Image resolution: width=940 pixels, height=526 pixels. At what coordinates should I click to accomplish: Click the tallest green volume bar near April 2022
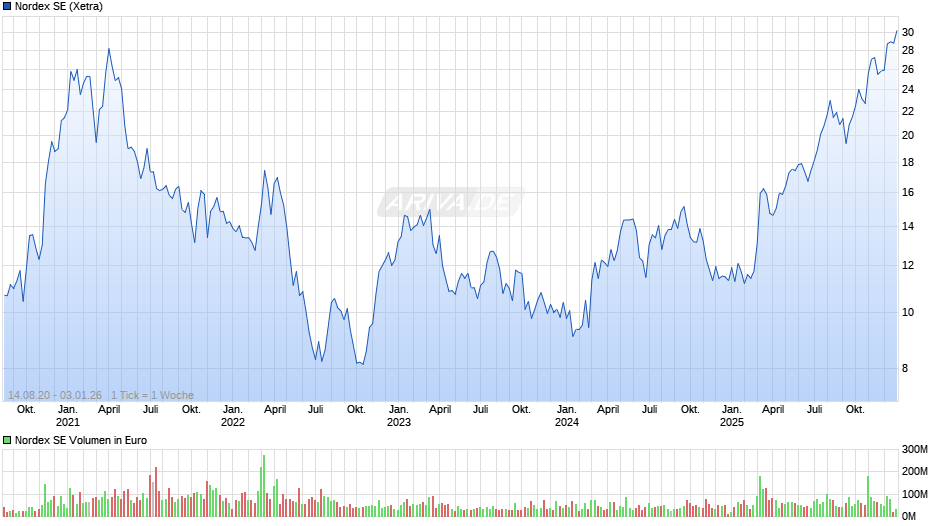click(263, 486)
